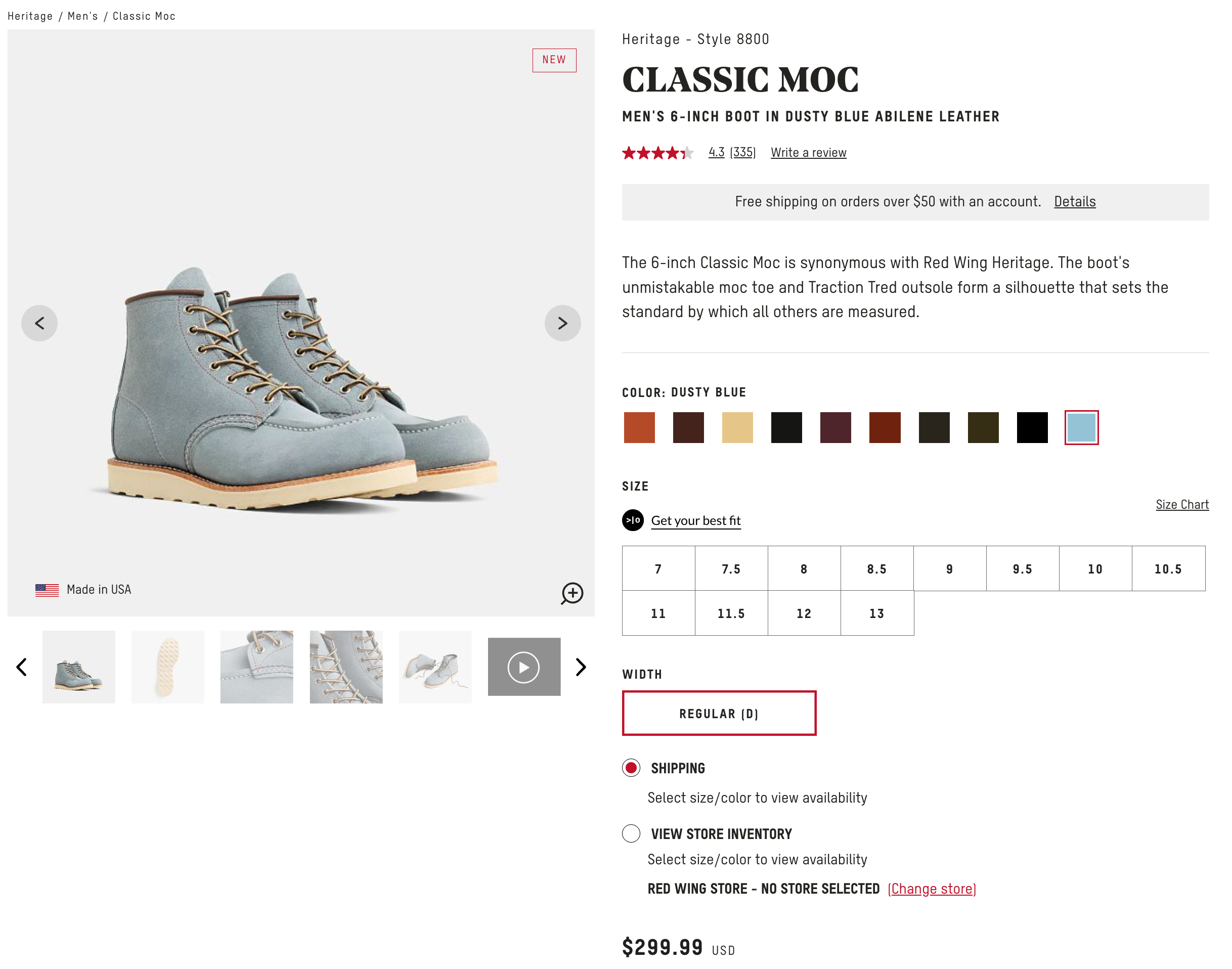Image resolution: width=1232 pixels, height=969 pixels.
Task: Go to Men's breadcrumb category
Action: point(83,16)
